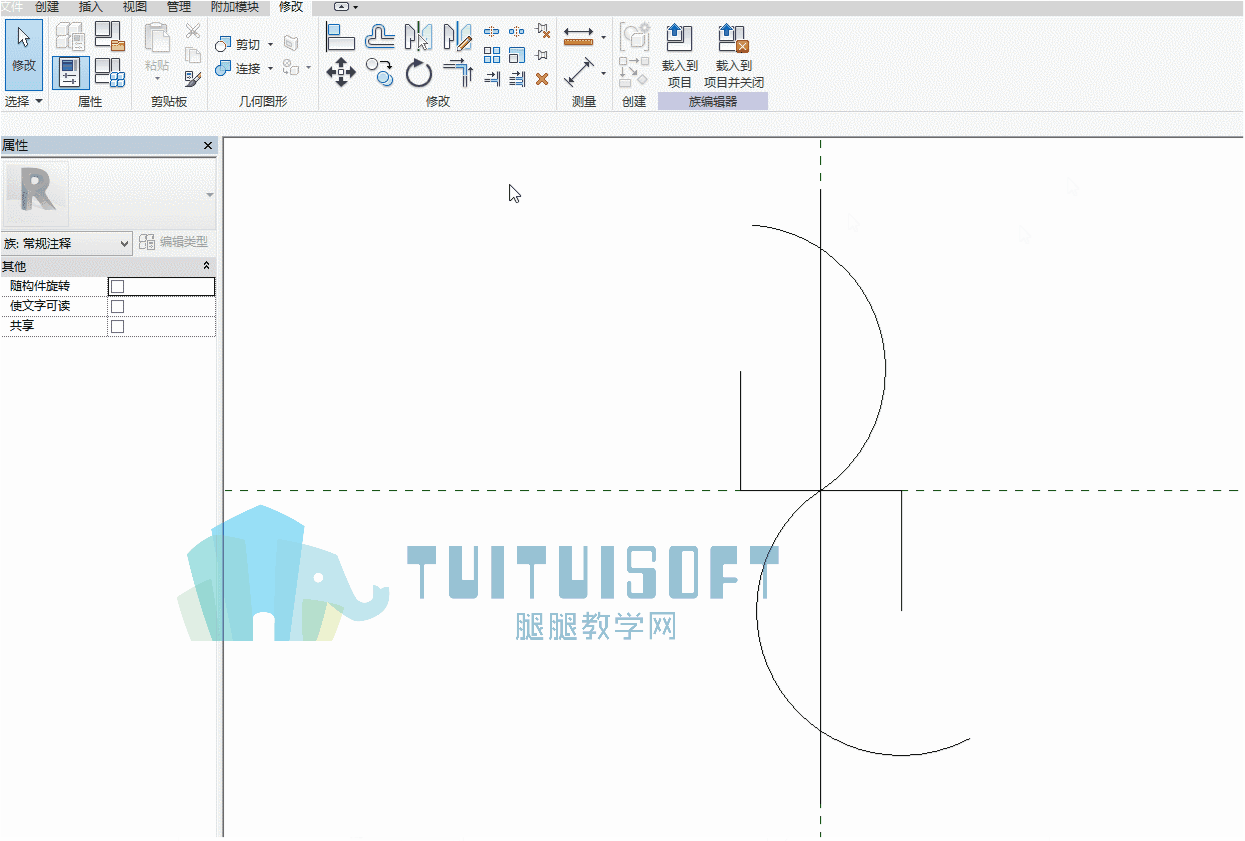1245x841 pixels.
Task: Close the 属性 palette
Action: tap(208, 146)
